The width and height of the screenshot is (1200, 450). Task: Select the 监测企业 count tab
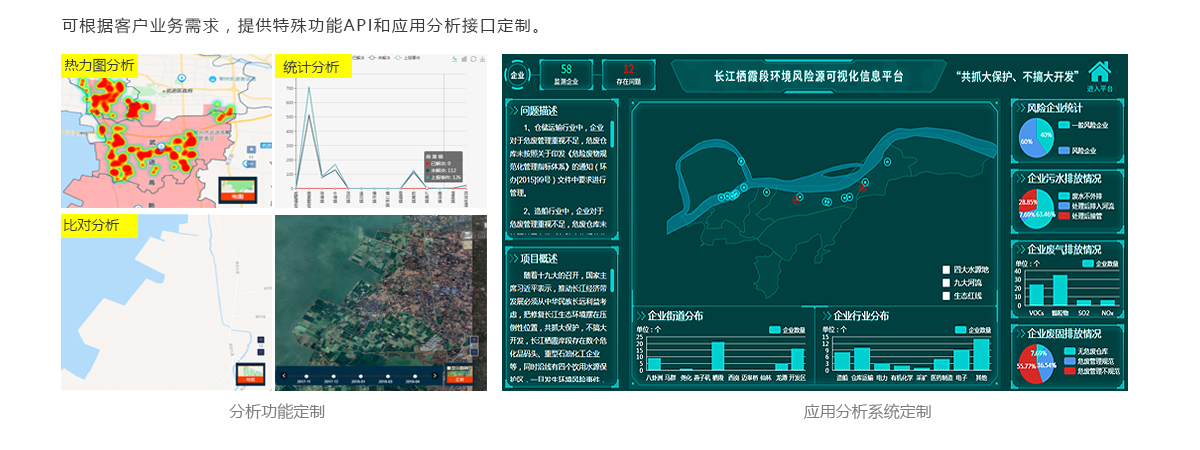[x=566, y=75]
